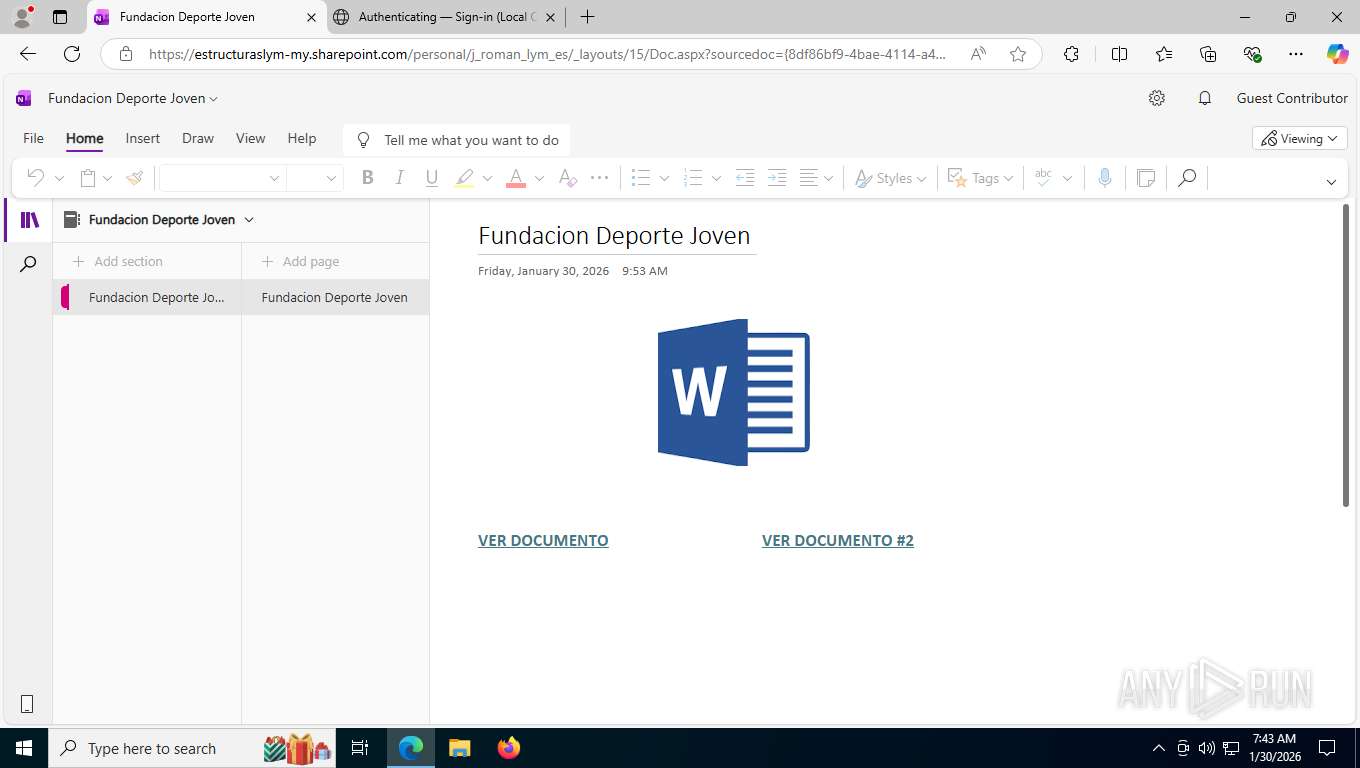Click the Numbering list icon
Viewport: 1360px width, 768px height.
click(693, 178)
